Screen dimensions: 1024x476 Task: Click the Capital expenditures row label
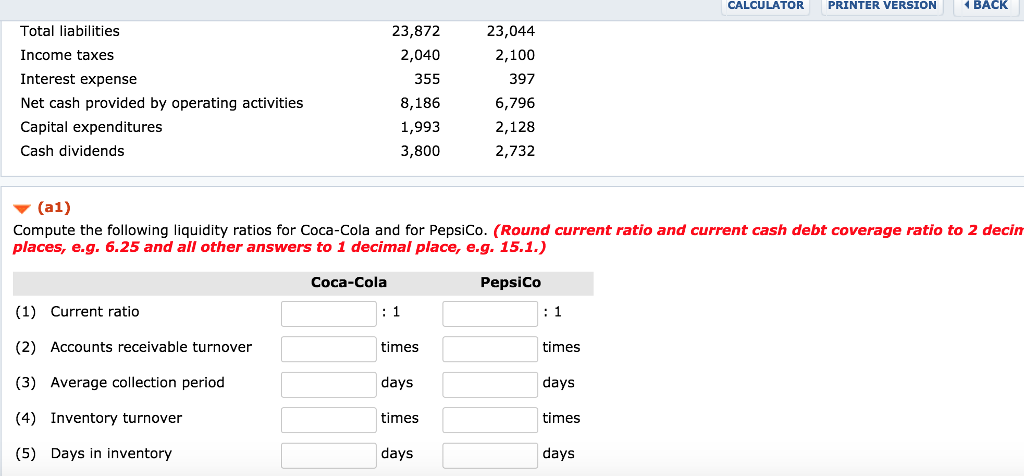[91, 127]
